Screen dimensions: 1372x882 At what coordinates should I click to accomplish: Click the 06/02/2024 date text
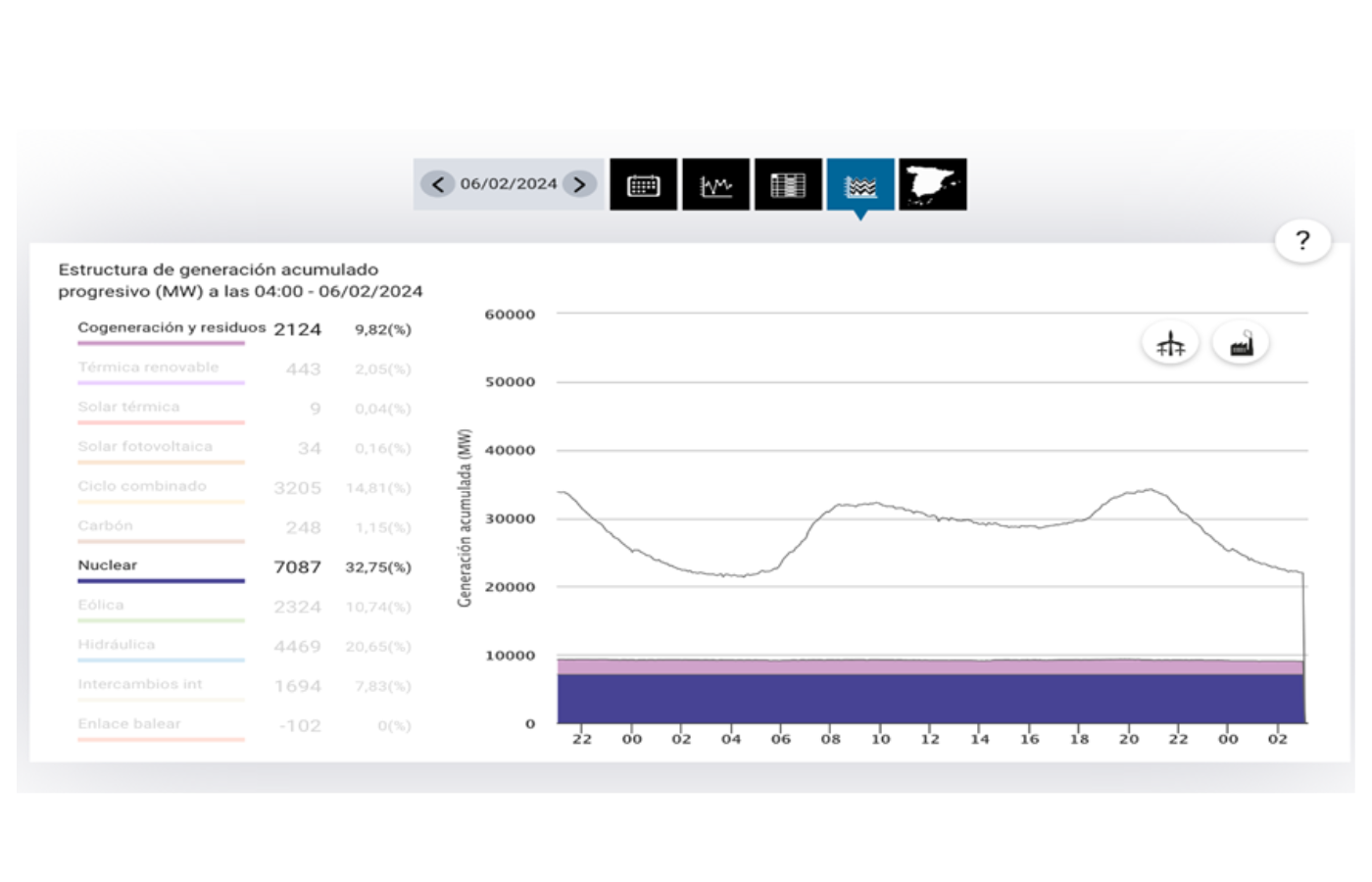[509, 184]
